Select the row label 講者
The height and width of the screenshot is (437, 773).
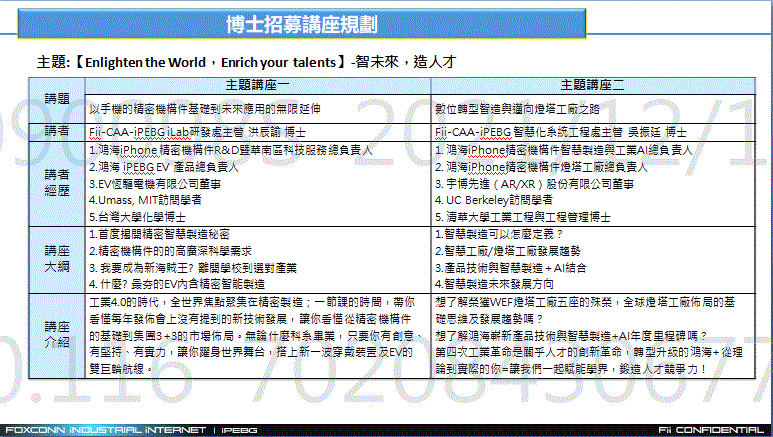coord(57,131)
